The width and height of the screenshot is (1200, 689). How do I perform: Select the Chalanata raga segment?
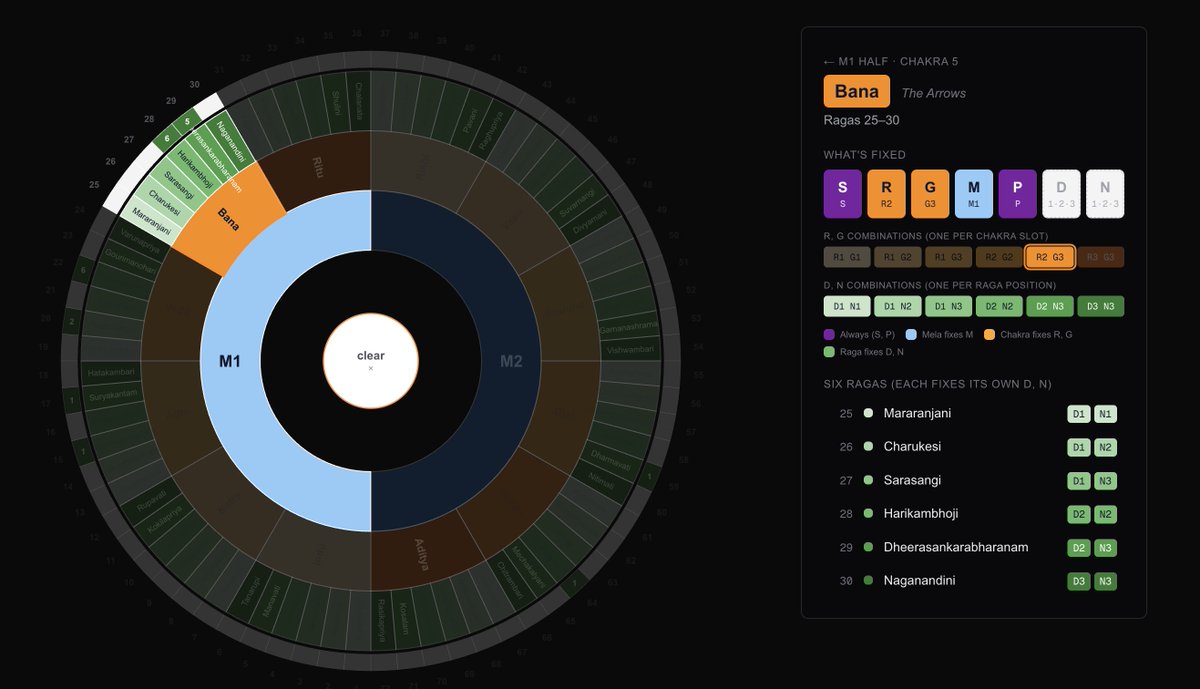360,99
